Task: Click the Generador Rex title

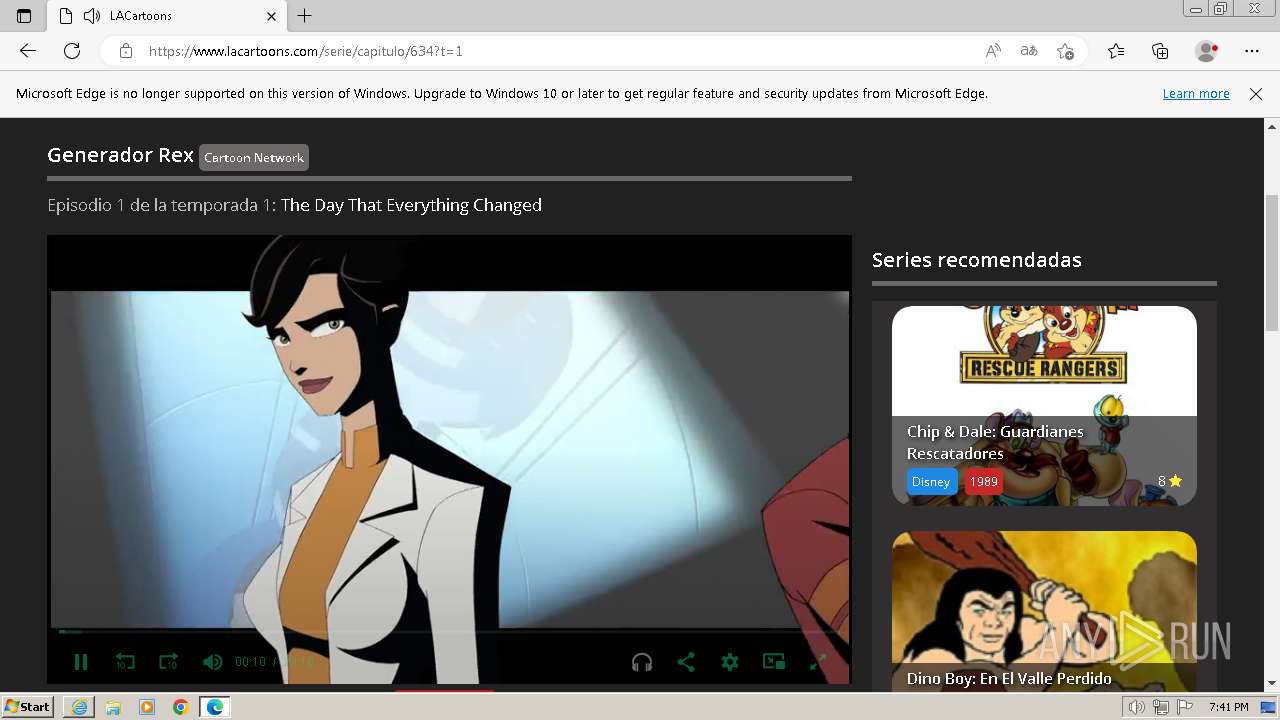Action: pyautogui.click(x=120, y=155)
